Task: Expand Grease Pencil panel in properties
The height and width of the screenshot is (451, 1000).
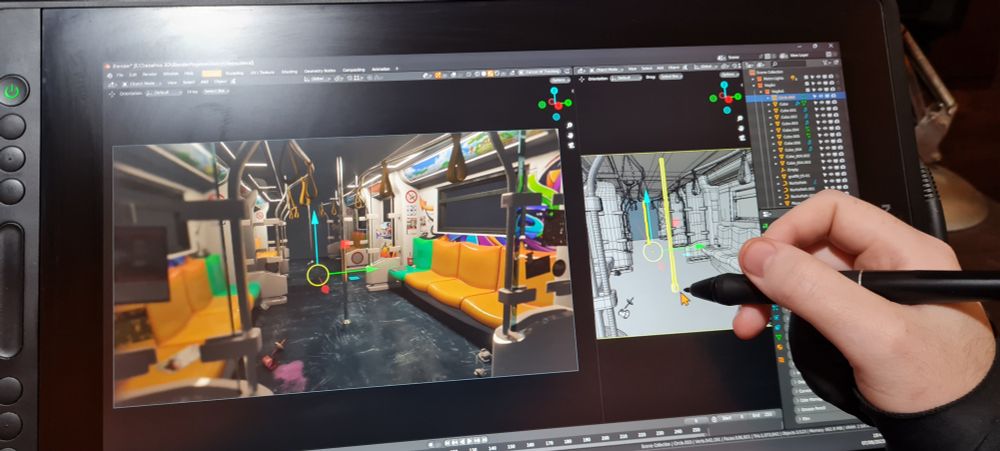Action: coord(812,409)
